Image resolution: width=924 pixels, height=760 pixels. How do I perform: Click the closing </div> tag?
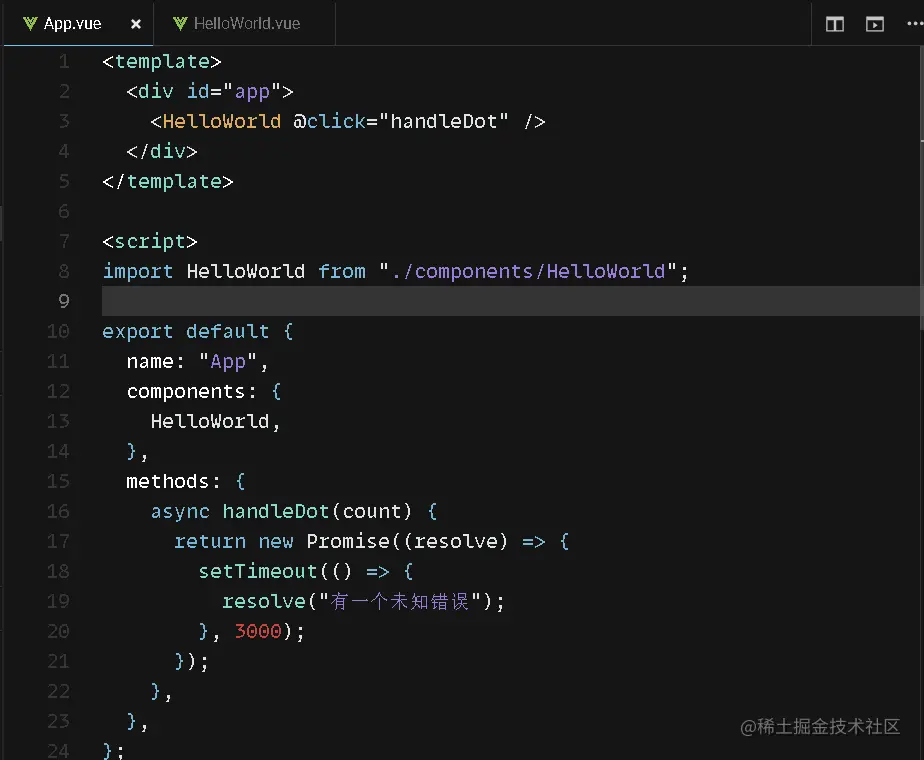(161, 151)
